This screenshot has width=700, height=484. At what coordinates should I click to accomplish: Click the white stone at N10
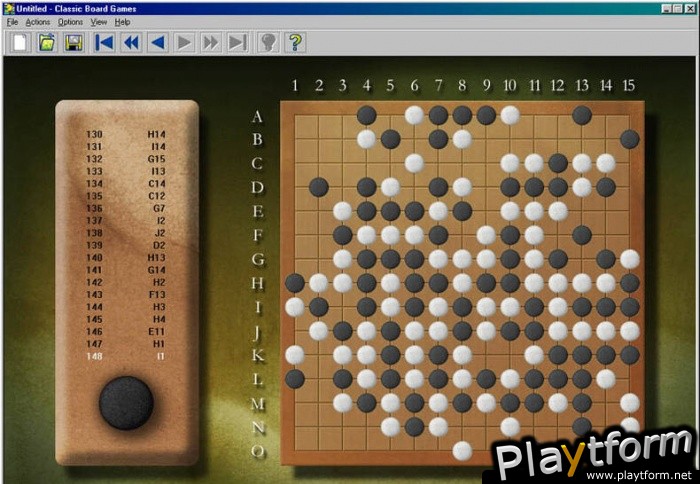pyautogui.click(x=510, y=427)
